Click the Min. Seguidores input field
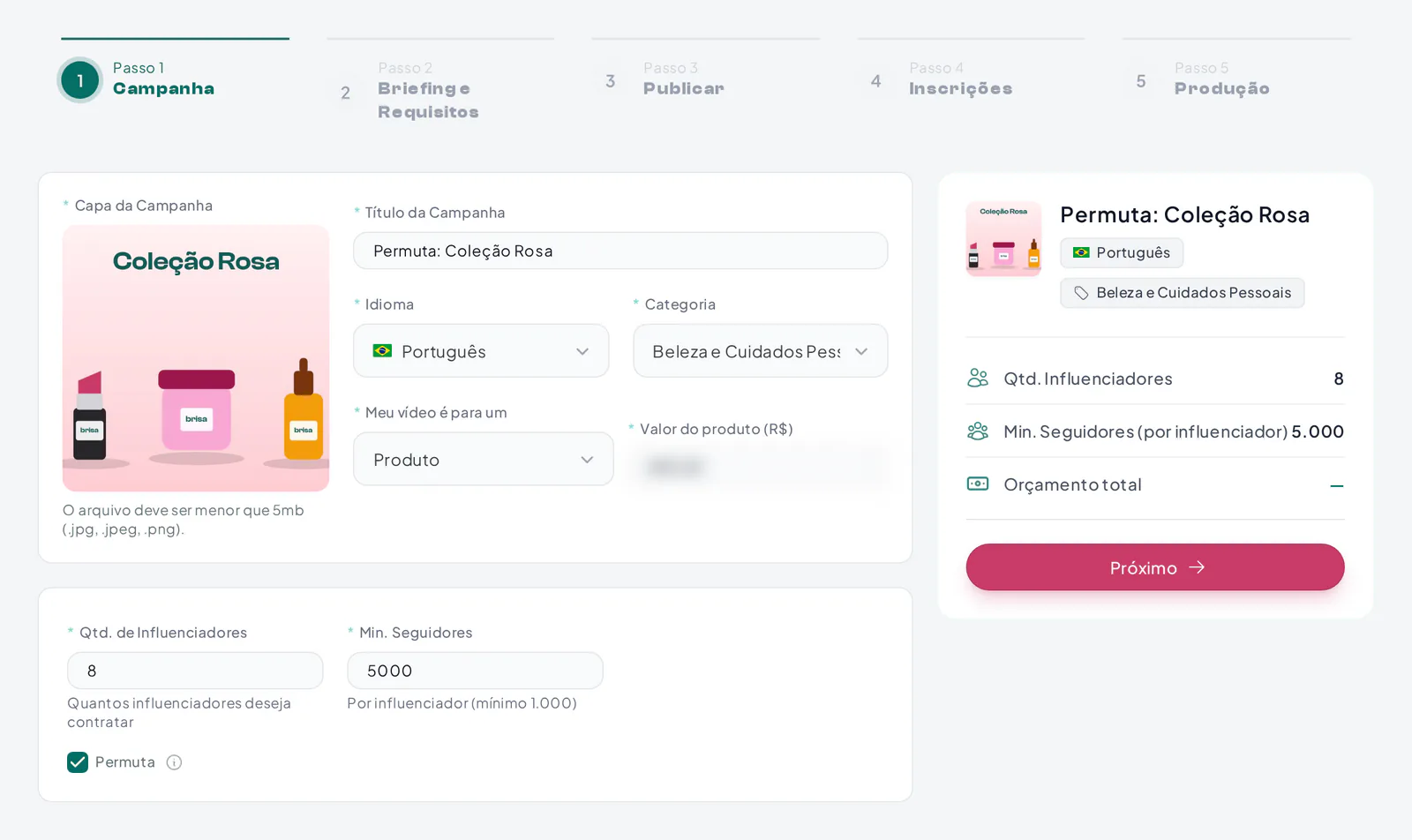Viewport: 1412px width, 840px height. (475, 671)
